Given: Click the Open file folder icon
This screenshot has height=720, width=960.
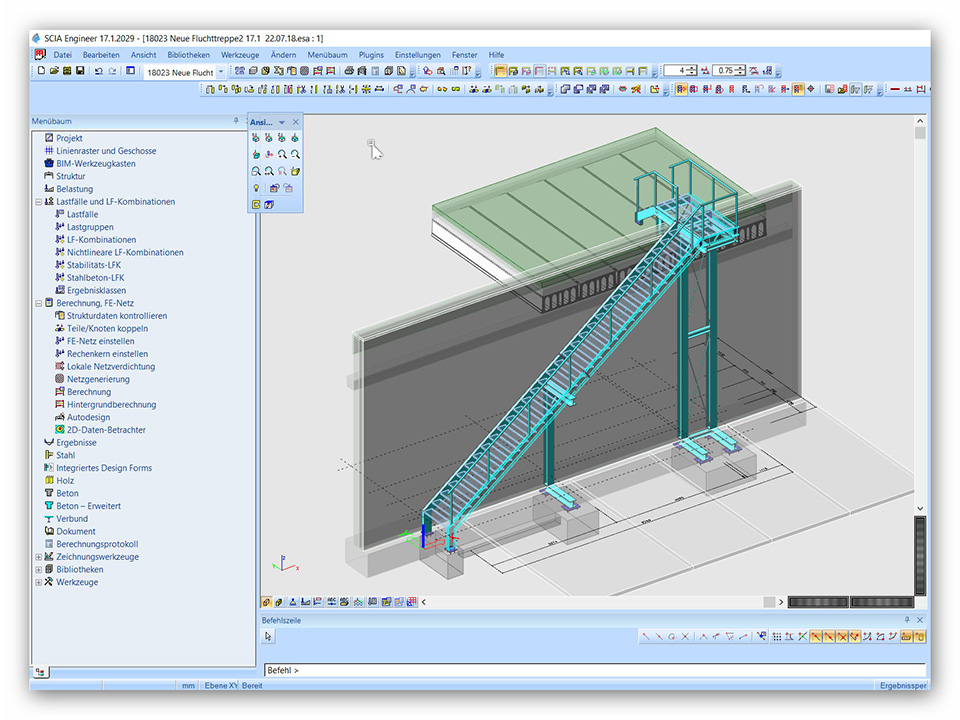Looking at the screenshot, I should [x=54, y=71].
